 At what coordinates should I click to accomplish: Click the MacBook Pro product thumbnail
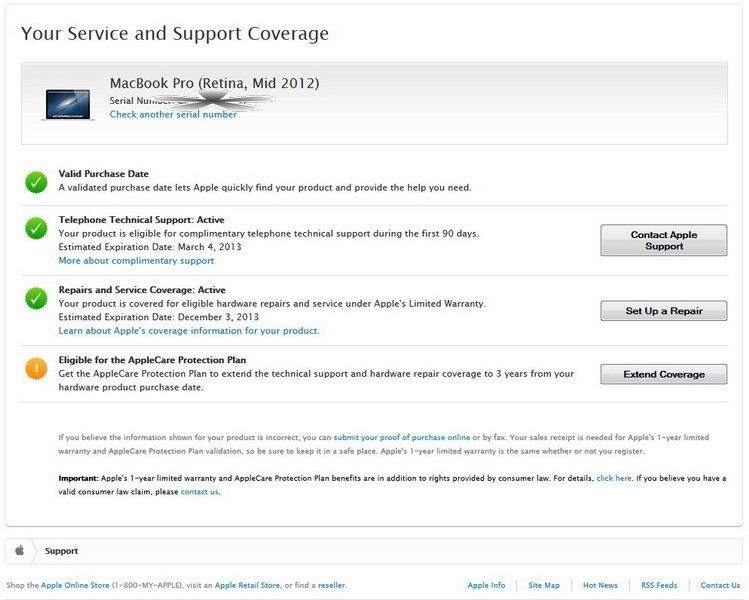coord(68,104)
